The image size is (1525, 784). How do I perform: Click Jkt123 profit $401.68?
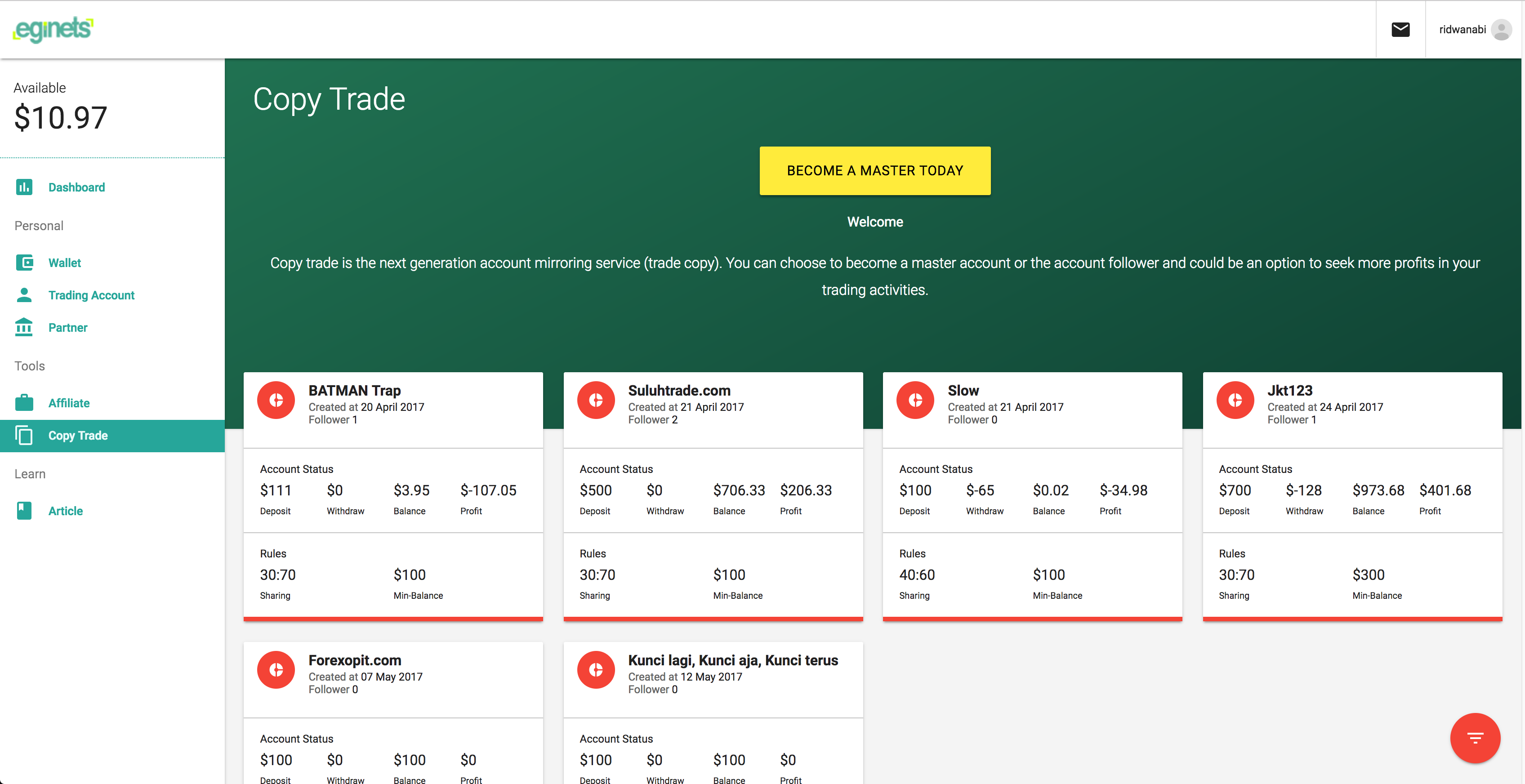coord(1445,490)
